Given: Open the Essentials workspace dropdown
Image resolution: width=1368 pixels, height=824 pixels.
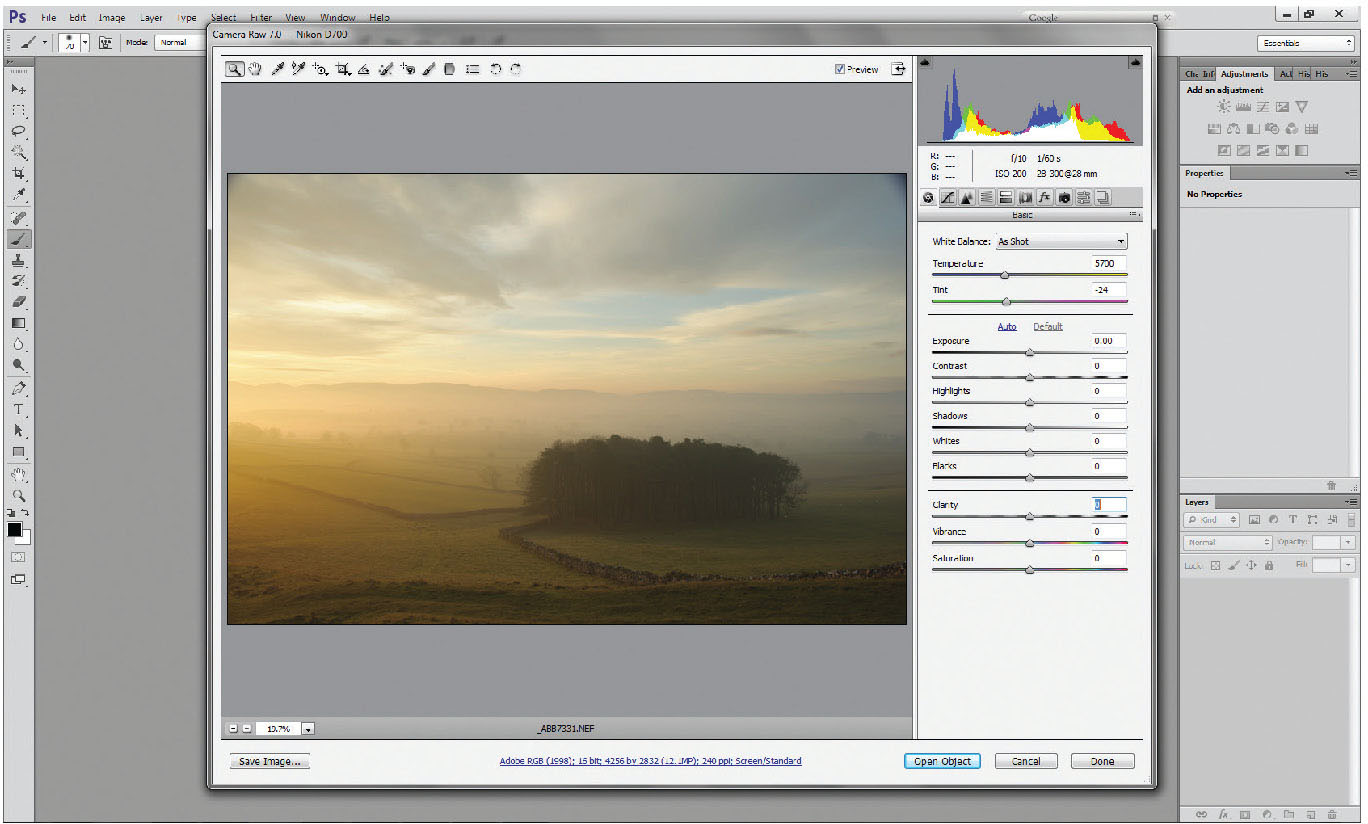Looking at the screenshot, I should tap(1306, 43).
